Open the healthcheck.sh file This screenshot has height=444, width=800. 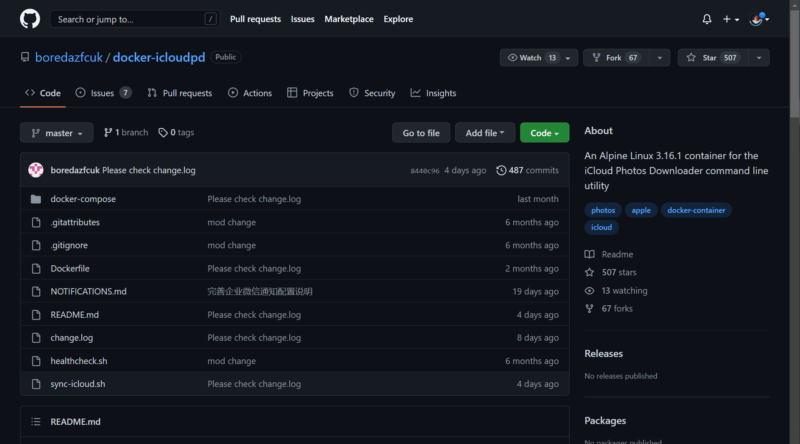tap(79, 361)
